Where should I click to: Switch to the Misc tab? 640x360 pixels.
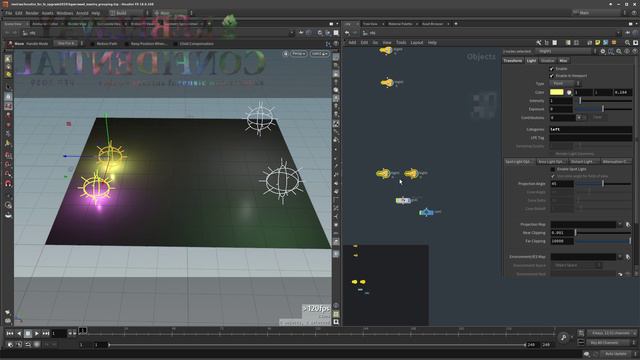(563, 60)
